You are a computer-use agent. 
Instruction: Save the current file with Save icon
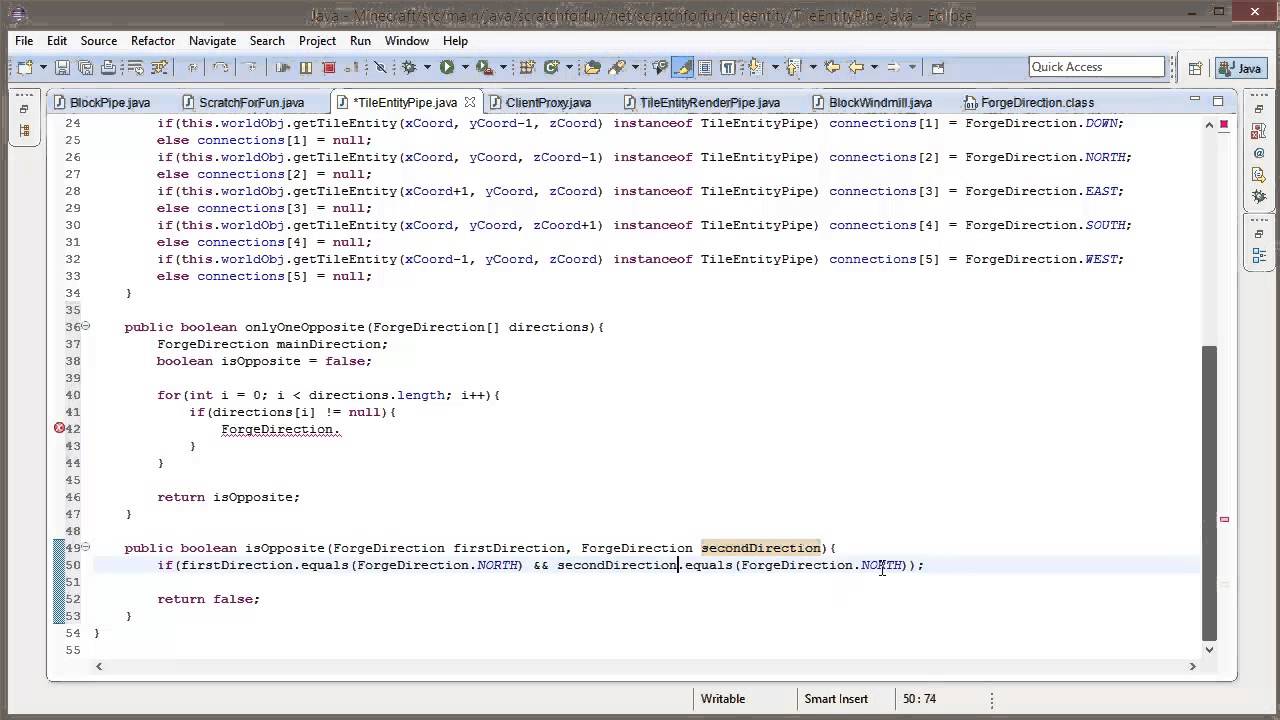point(62,67)
